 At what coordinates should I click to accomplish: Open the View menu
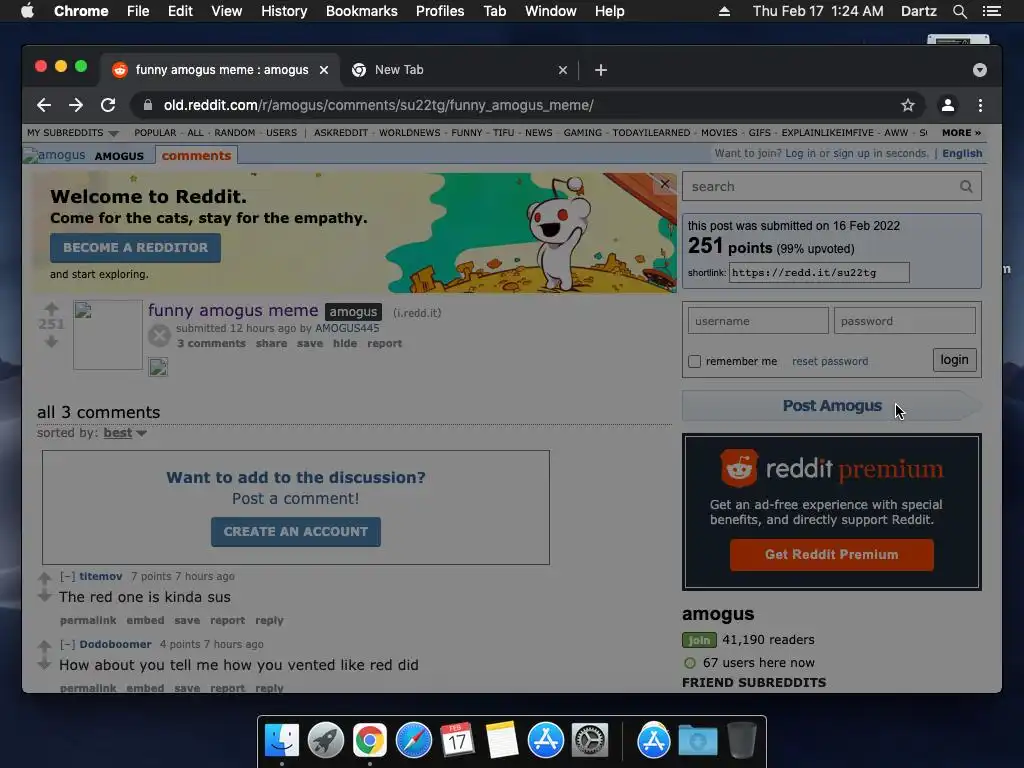226,11
